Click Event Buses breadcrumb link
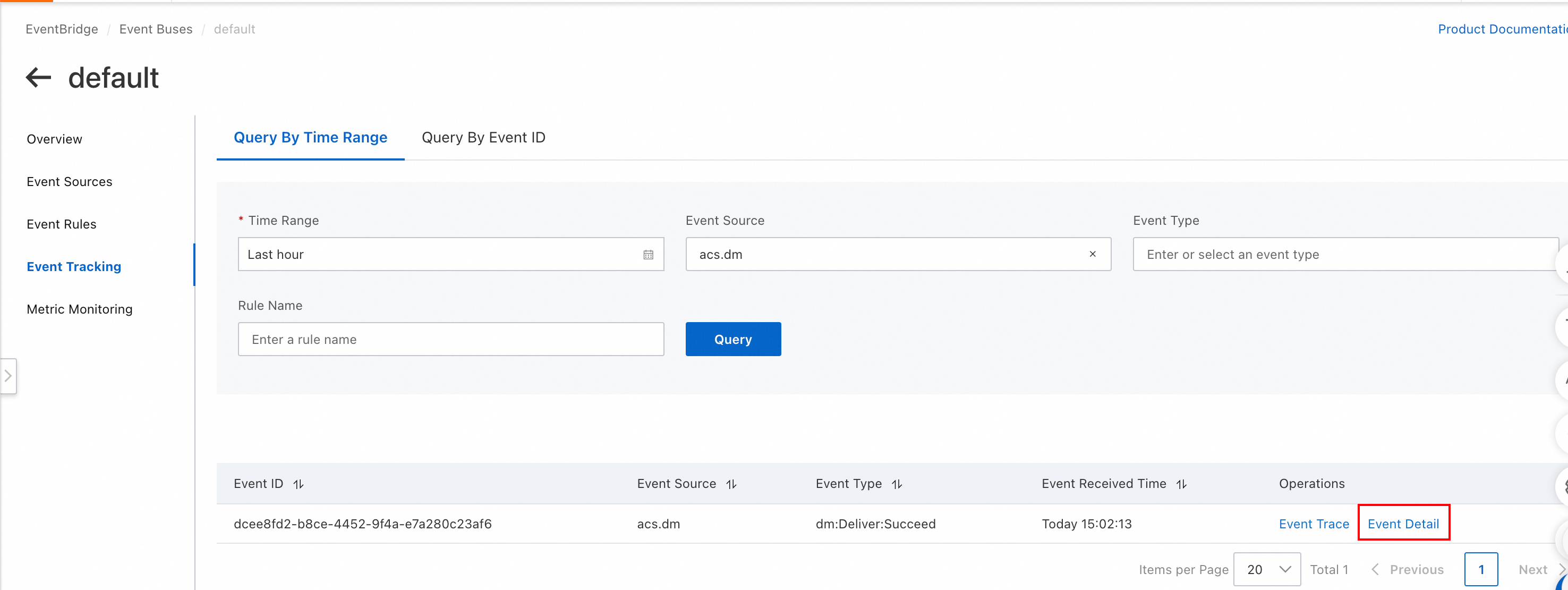1568x590 pixels. tap(156, 29)
